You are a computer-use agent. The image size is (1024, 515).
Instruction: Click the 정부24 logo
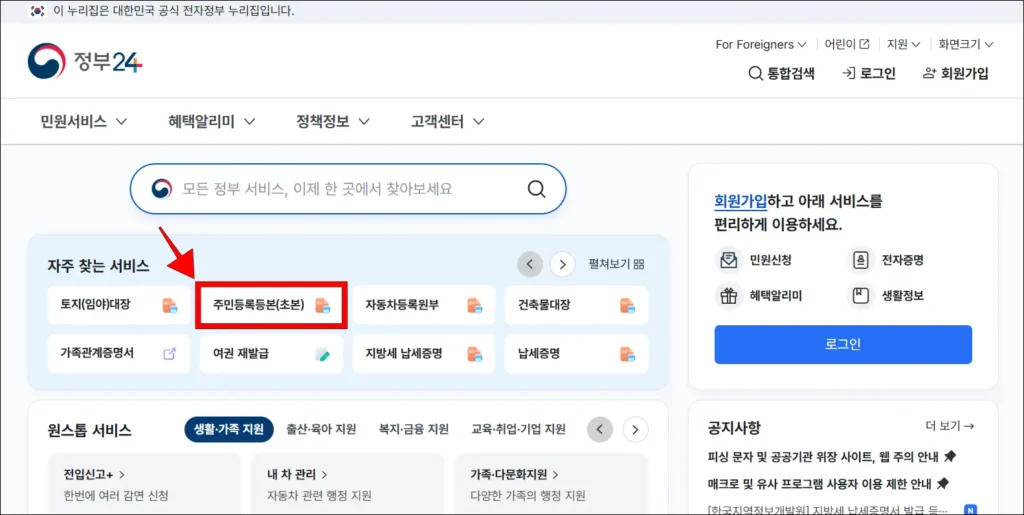[85, 61]
